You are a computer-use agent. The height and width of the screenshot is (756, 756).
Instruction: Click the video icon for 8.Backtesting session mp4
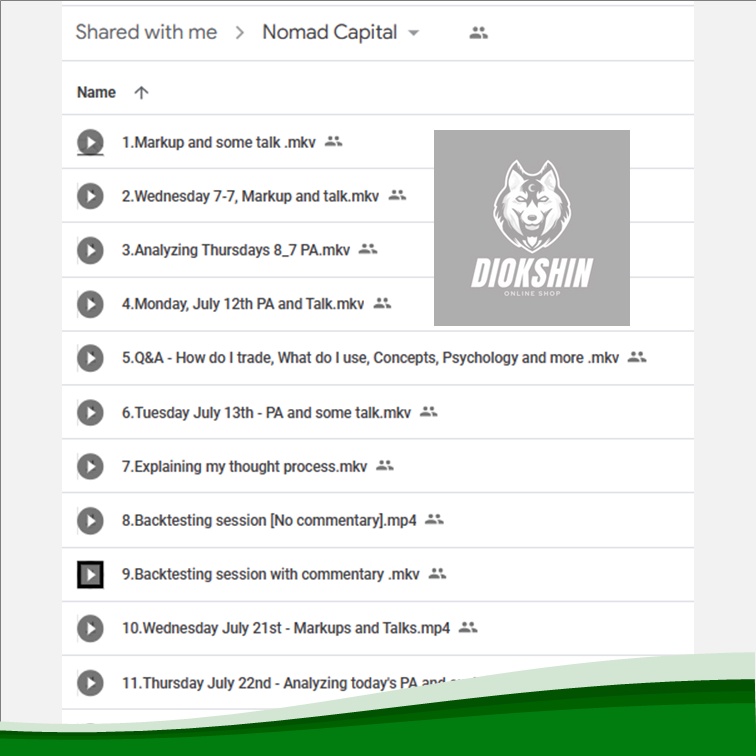(90, 521)
